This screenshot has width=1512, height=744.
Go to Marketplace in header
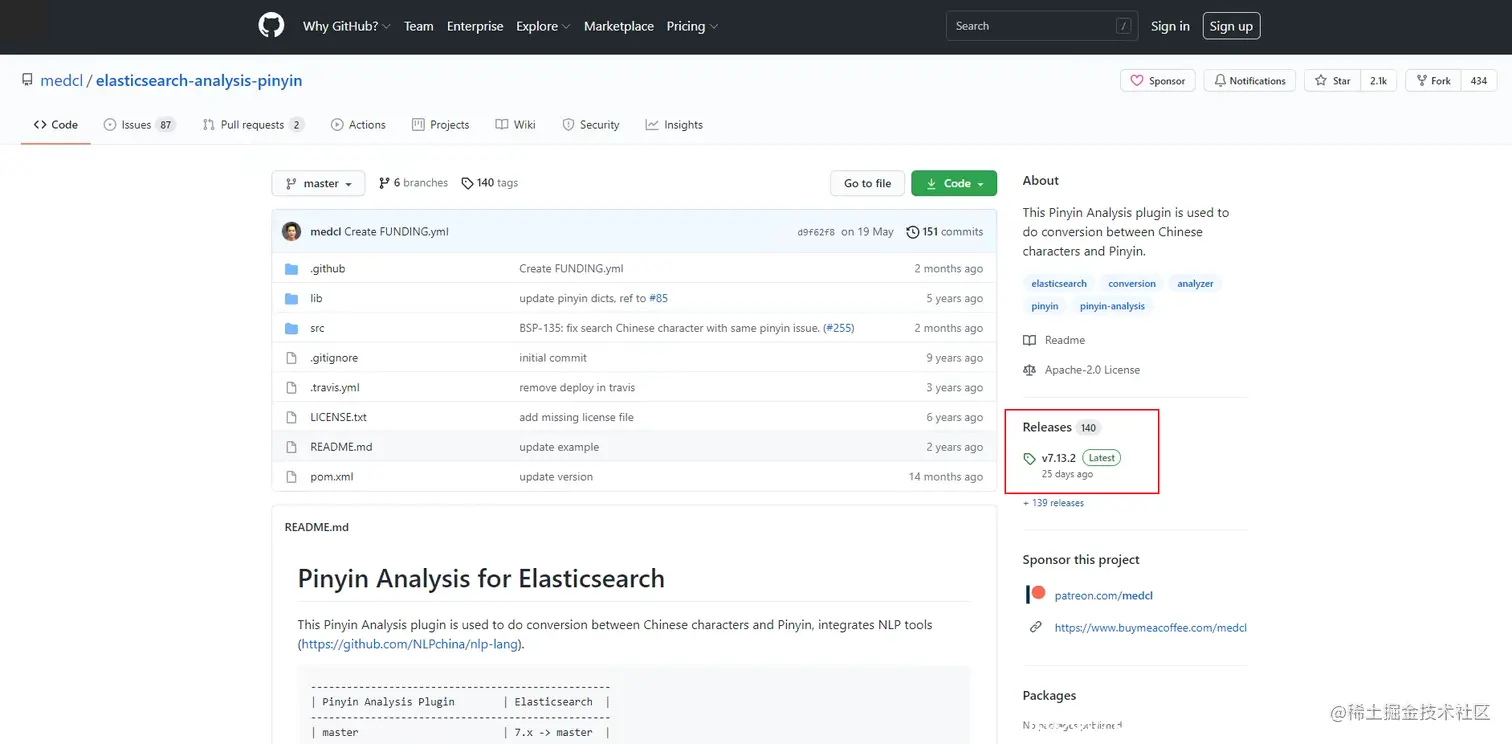point(619,26)
